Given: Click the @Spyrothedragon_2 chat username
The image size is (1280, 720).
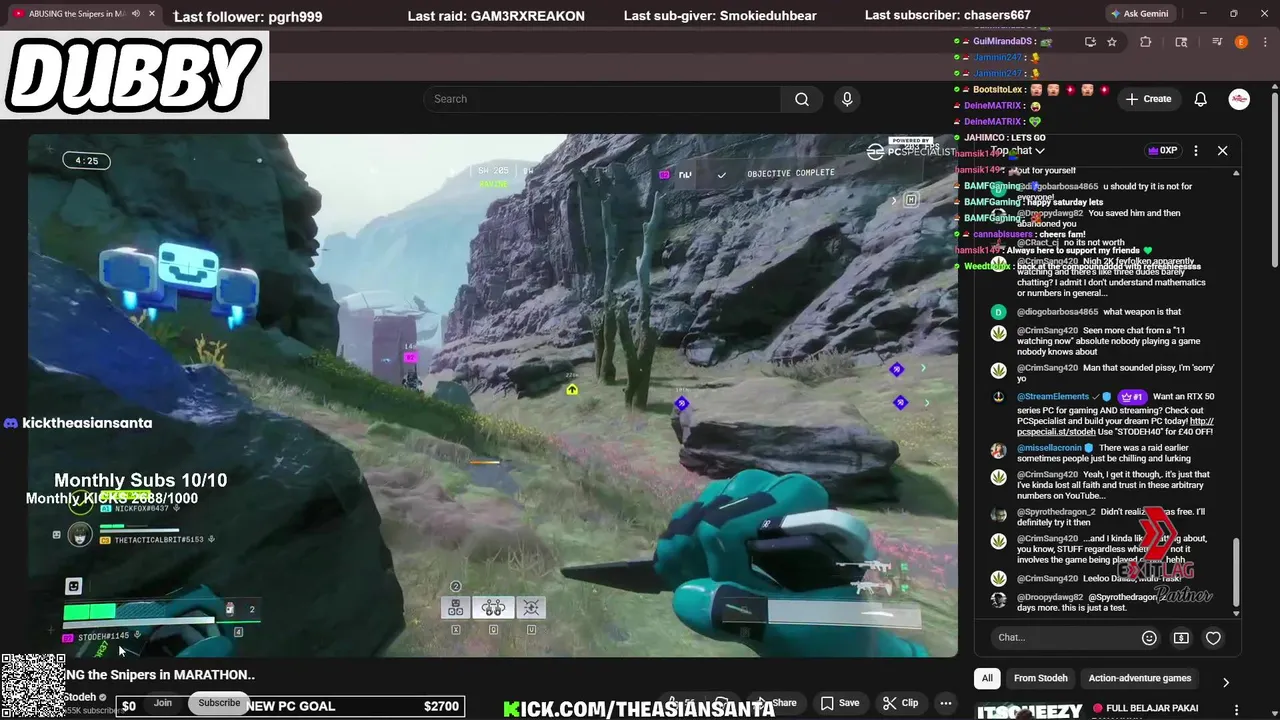Looking at the screenshot, I should (1057, 512).
